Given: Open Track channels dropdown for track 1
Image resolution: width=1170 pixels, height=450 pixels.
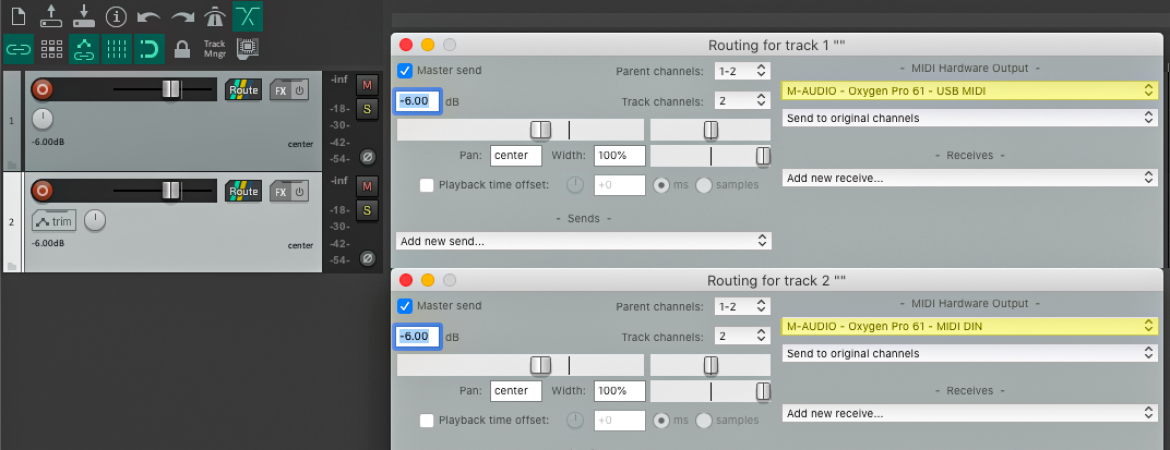Looking at the screenshot, I should [x=741, y=101].
